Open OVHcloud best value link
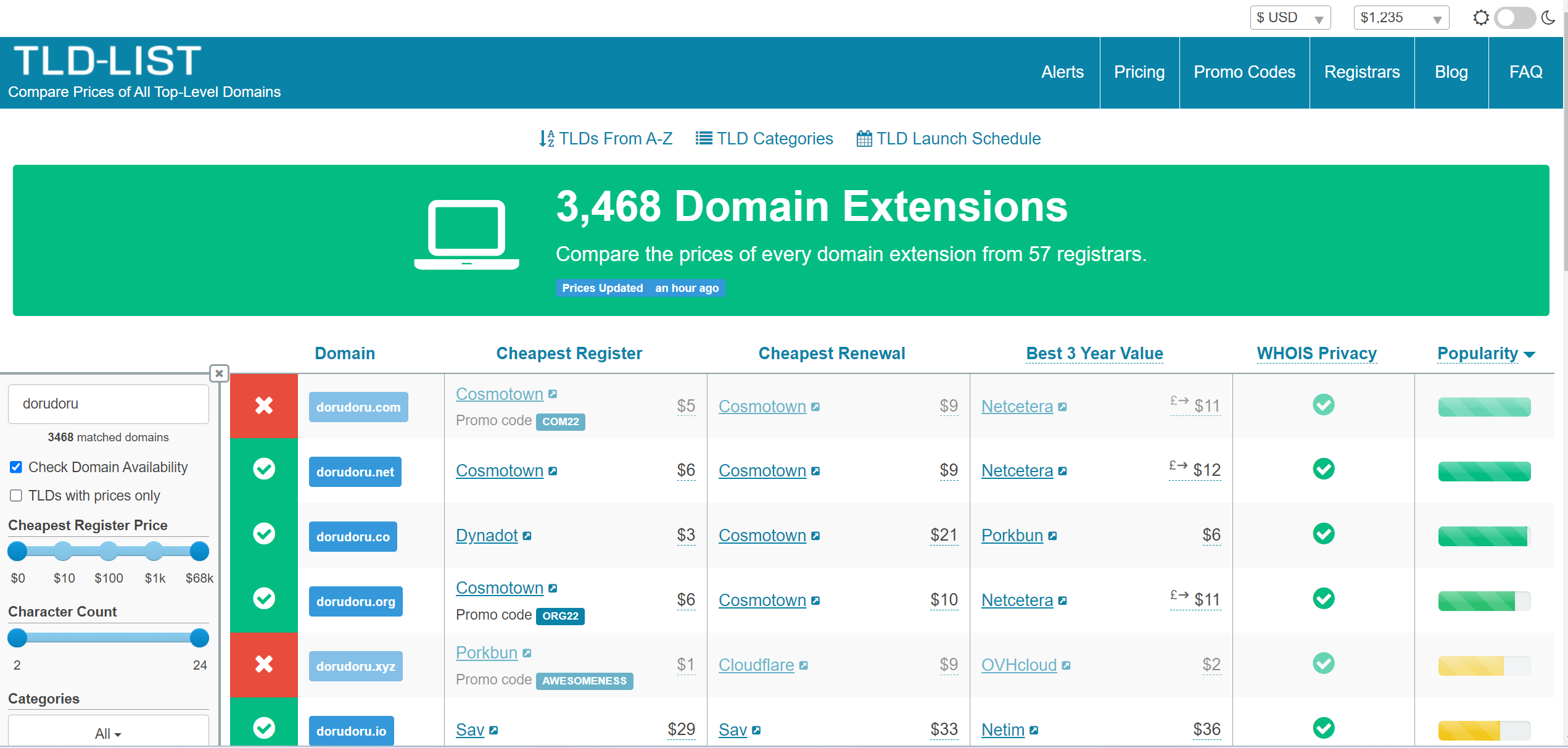This screenshot has height=748, width=1568. (1019, 665)
